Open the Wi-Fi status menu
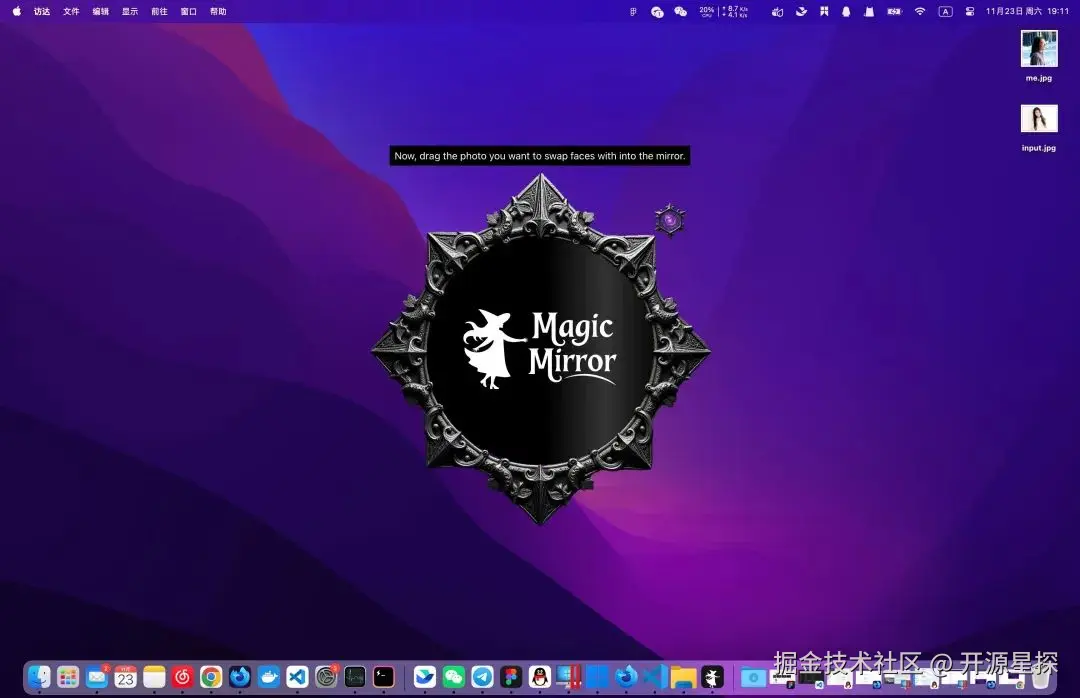Image resolution: width=1080 pixels, height=698 pixels. point(920,11)
